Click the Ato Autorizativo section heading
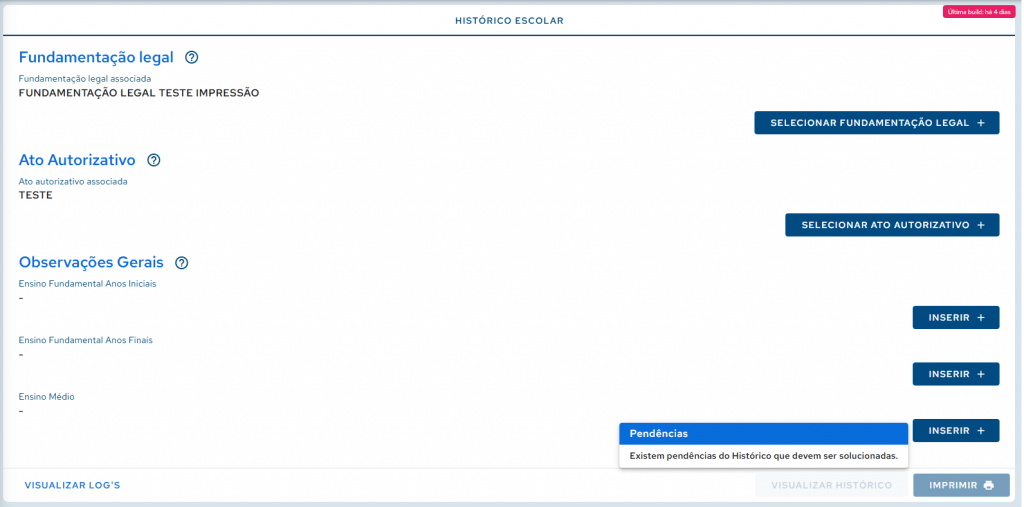 [77, 160]
